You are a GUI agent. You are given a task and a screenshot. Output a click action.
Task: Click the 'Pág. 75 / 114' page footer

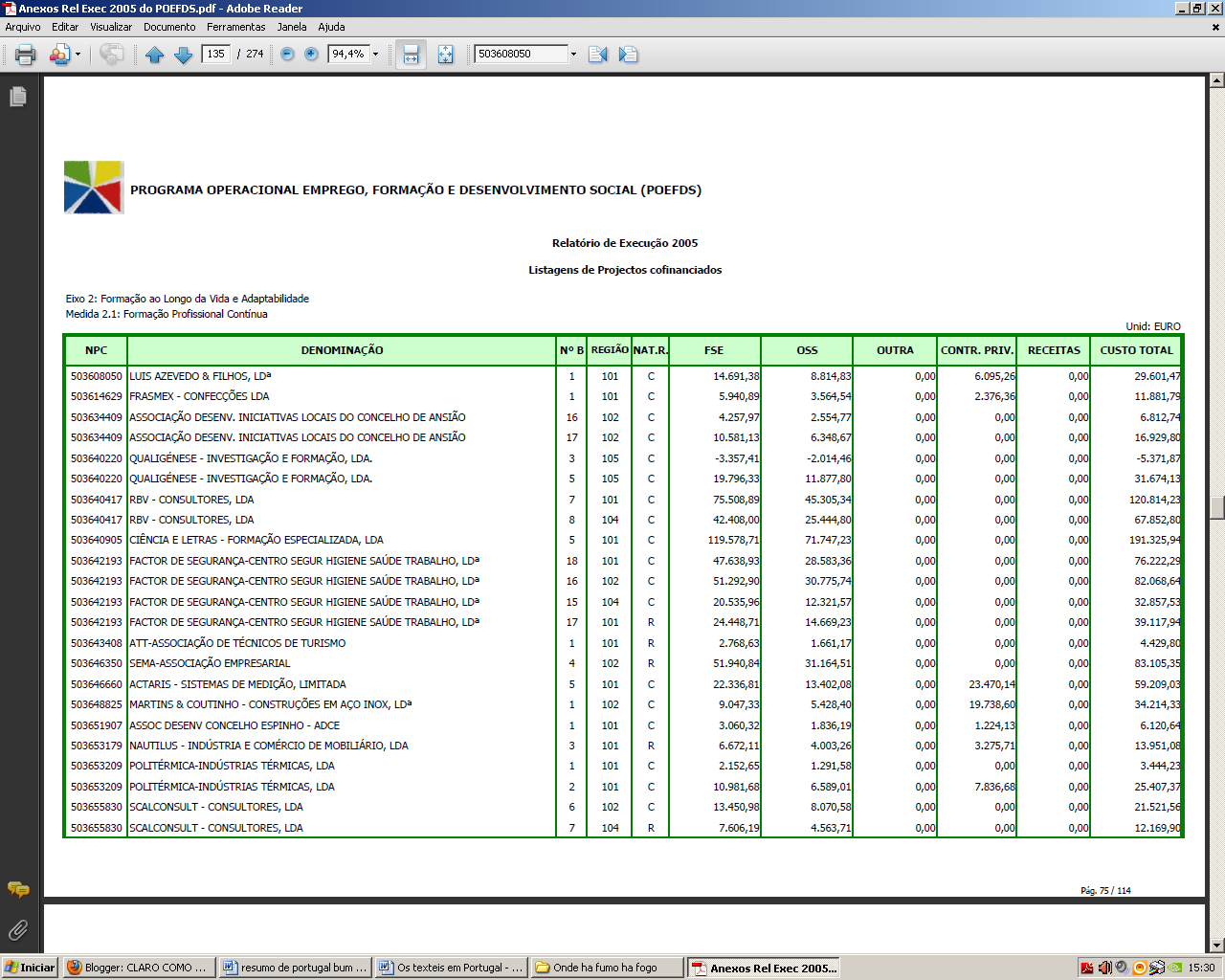pyautogui.click(x=1105, y=891)
